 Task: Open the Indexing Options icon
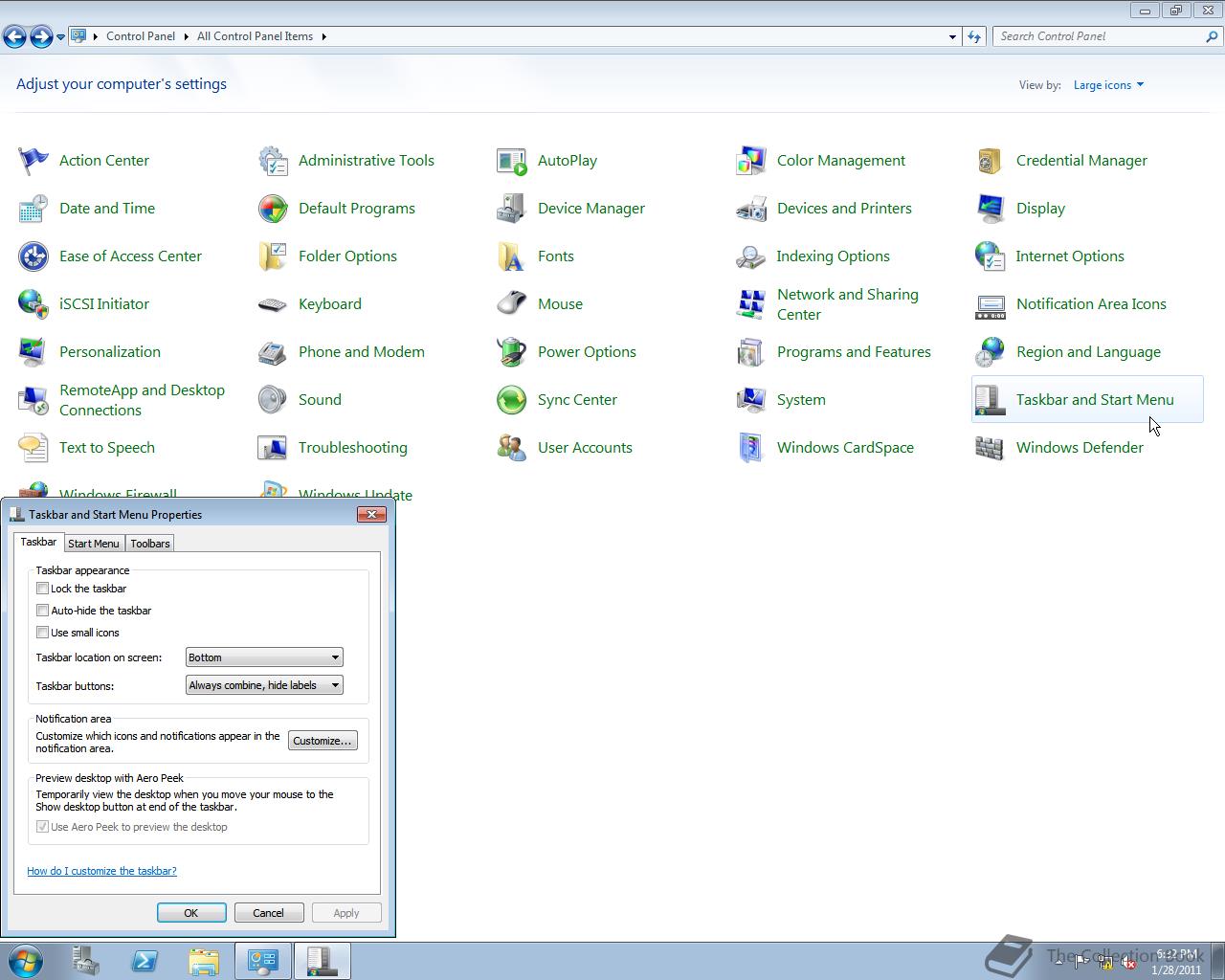[751, 256]
